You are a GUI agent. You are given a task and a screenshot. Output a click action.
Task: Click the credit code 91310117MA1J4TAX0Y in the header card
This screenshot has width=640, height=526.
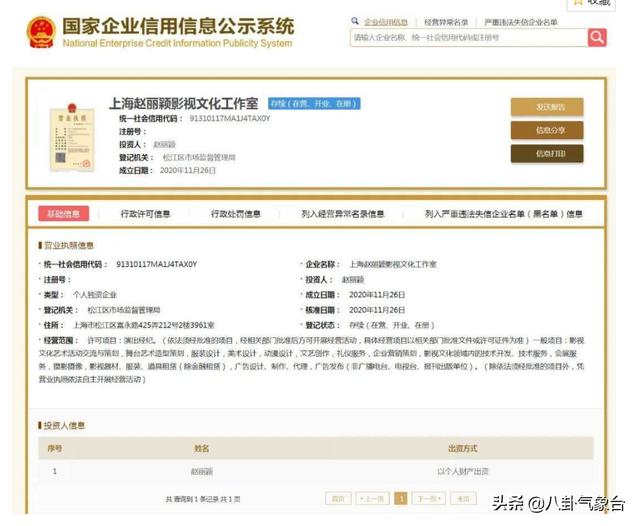click(230, 118)
